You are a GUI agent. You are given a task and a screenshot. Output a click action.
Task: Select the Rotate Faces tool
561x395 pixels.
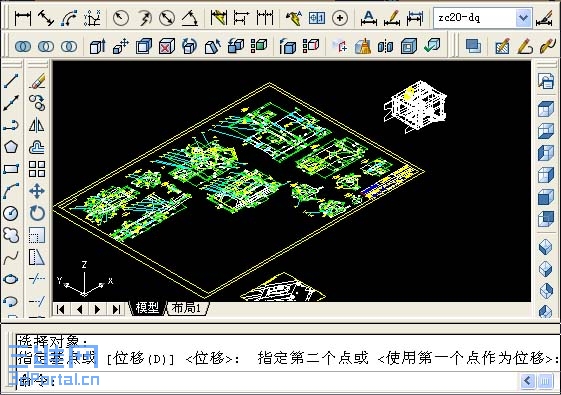[190, 46]
